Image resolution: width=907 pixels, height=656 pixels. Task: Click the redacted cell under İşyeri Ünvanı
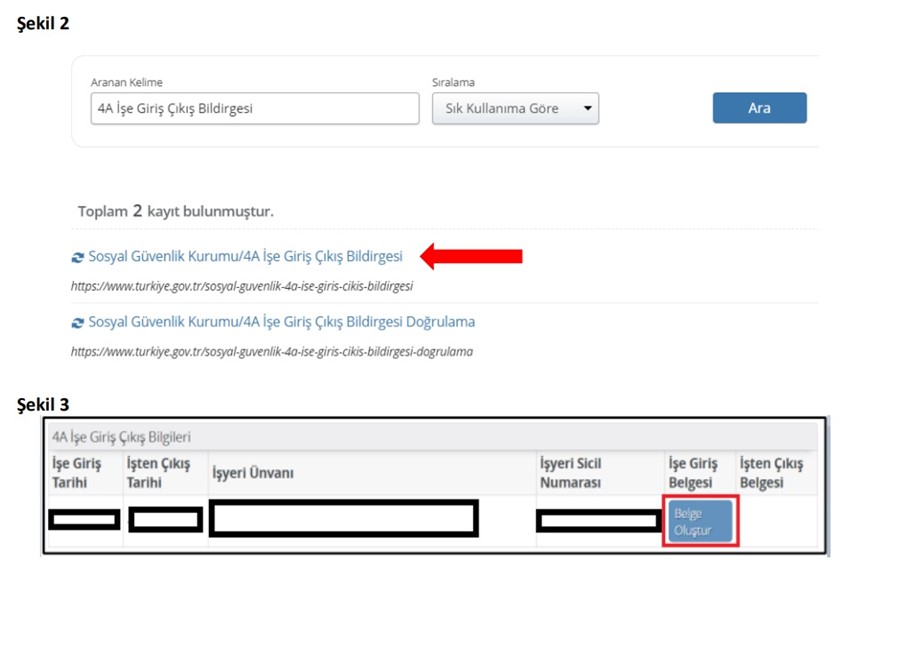tap(343, 519)
